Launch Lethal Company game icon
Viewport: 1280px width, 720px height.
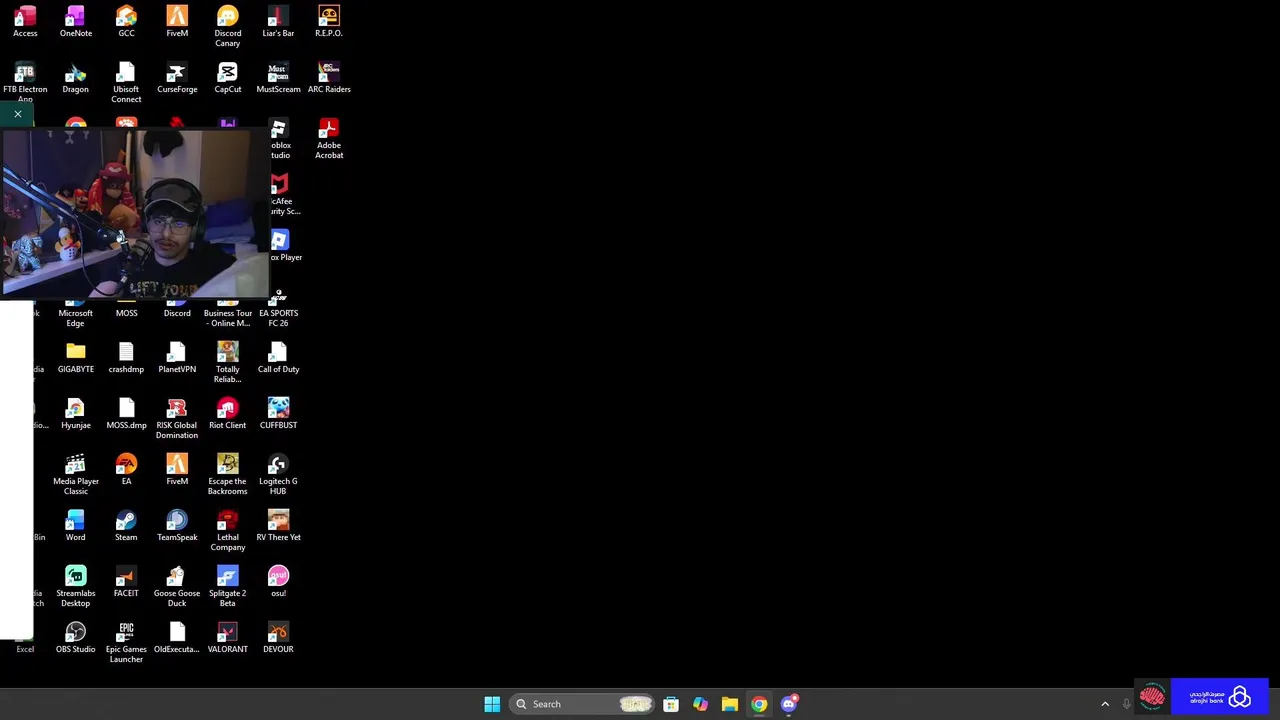coord(227,530)
